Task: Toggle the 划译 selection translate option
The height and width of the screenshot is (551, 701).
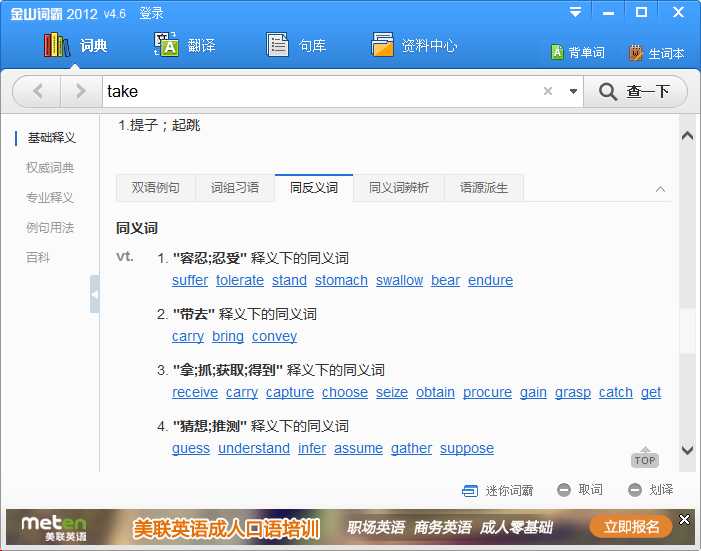Action: [x=650, y=490]
